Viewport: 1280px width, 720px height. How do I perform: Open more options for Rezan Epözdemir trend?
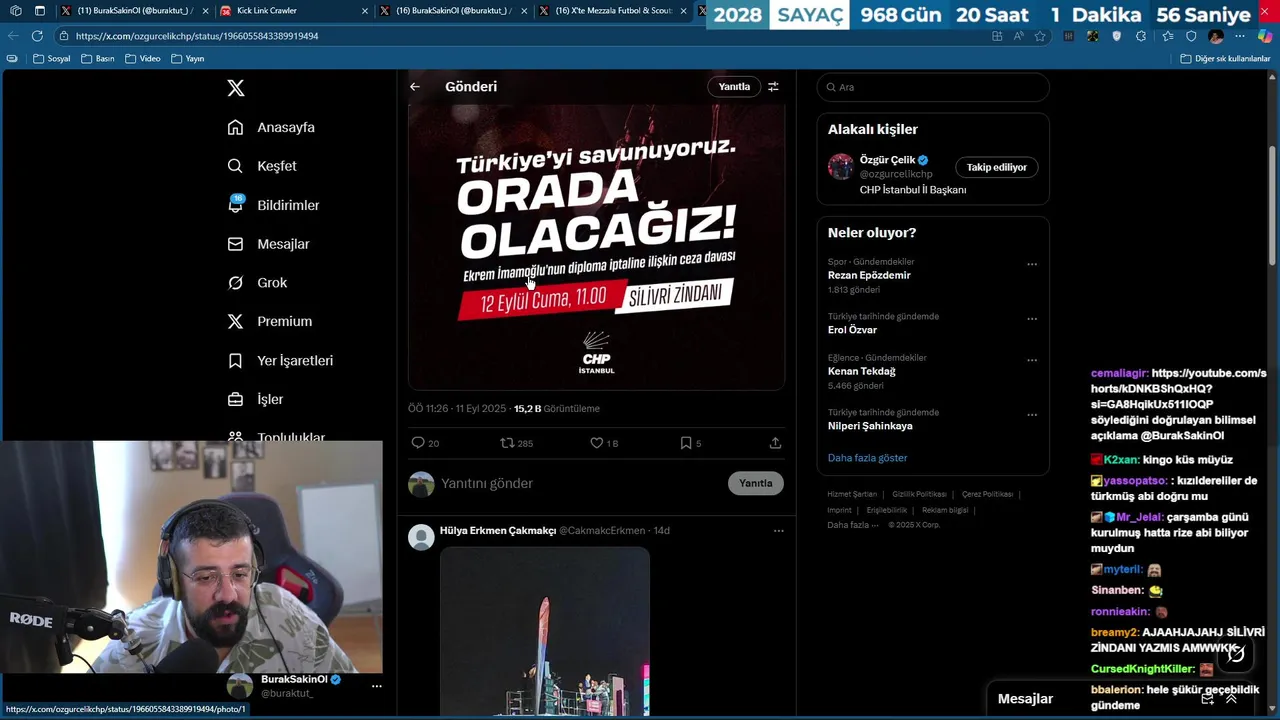1032,265
